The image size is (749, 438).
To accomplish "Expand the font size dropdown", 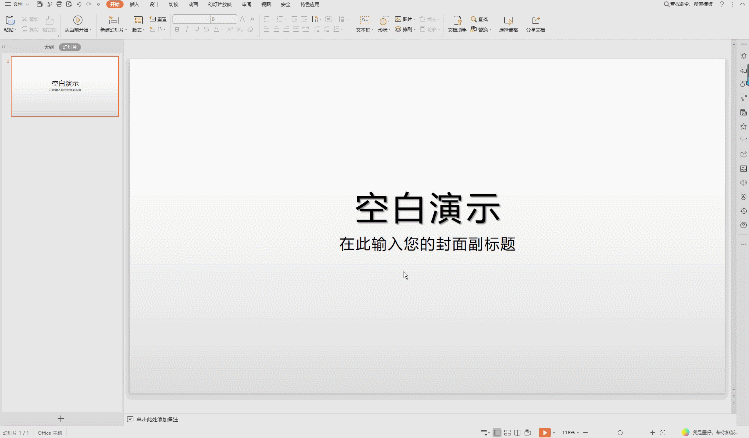I will tap(235, 19).
